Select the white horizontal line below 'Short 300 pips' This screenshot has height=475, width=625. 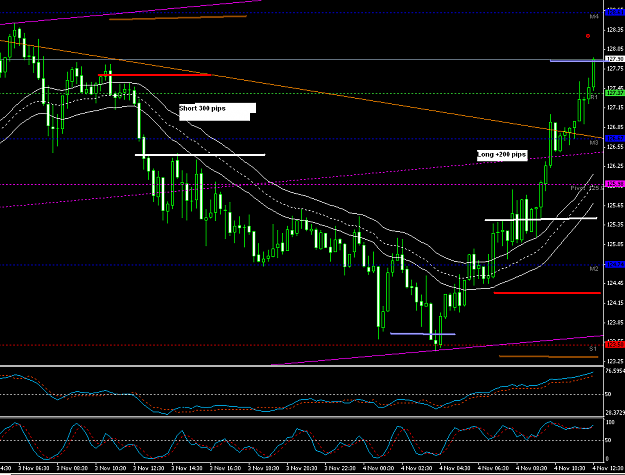click(200, 155)
